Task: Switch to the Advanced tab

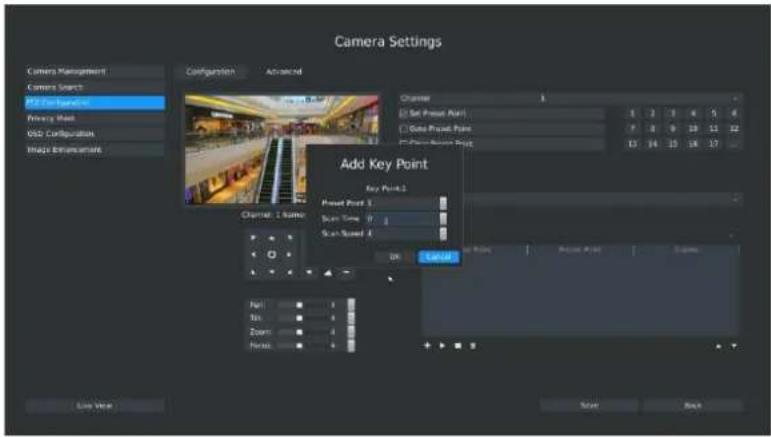Action: click(x=284, y=72)
